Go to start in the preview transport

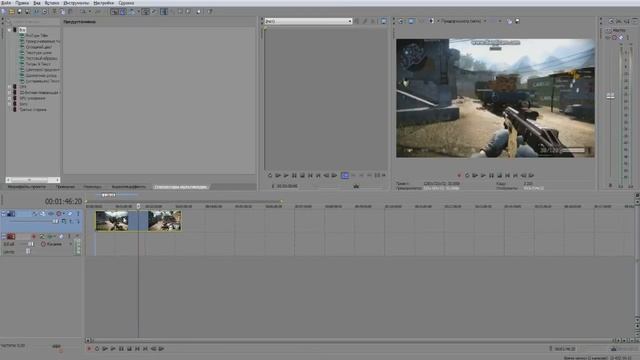[x=507, y=176]
